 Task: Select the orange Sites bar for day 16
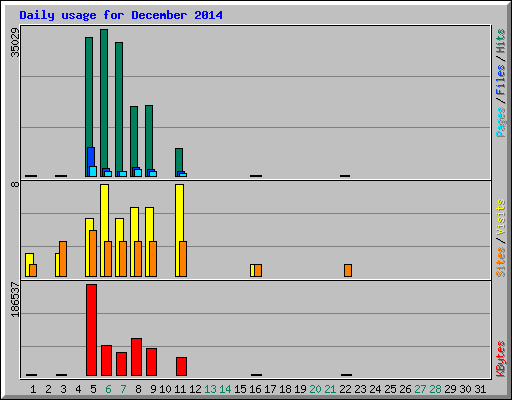258,270
